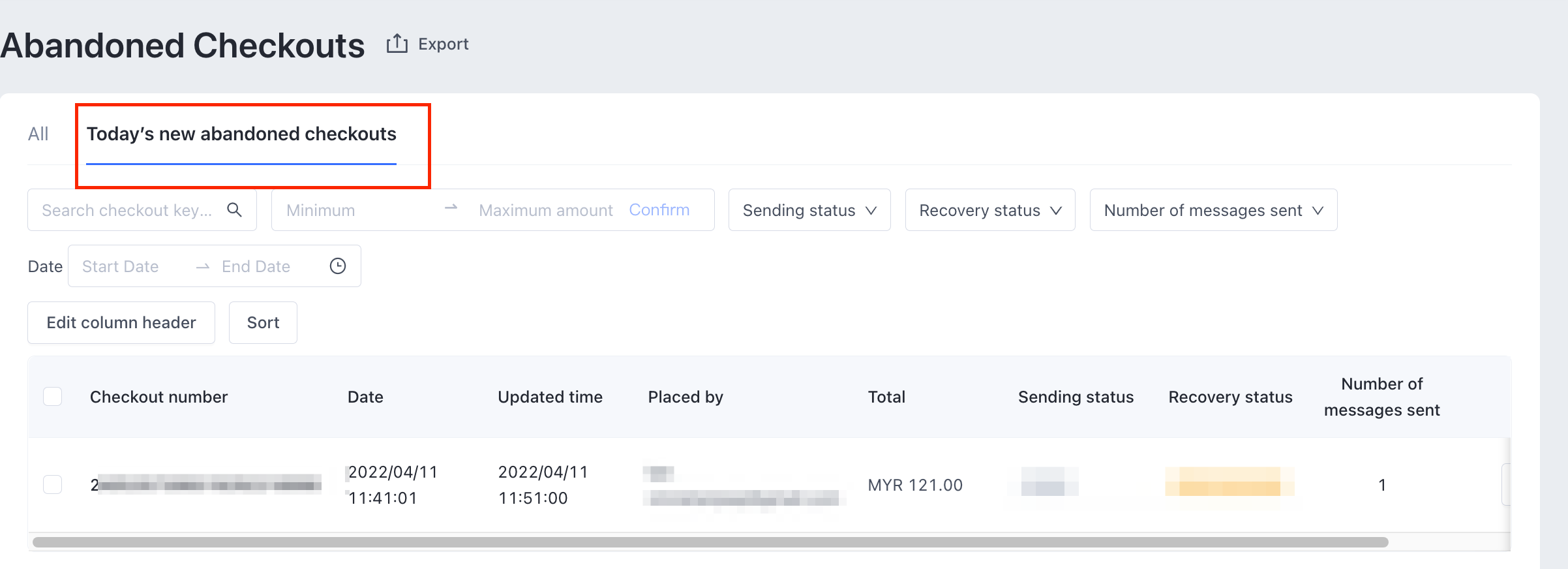1568x569 pixels.
Task: Click the Recovery status chevron arrow
Action: point(1056,211)
